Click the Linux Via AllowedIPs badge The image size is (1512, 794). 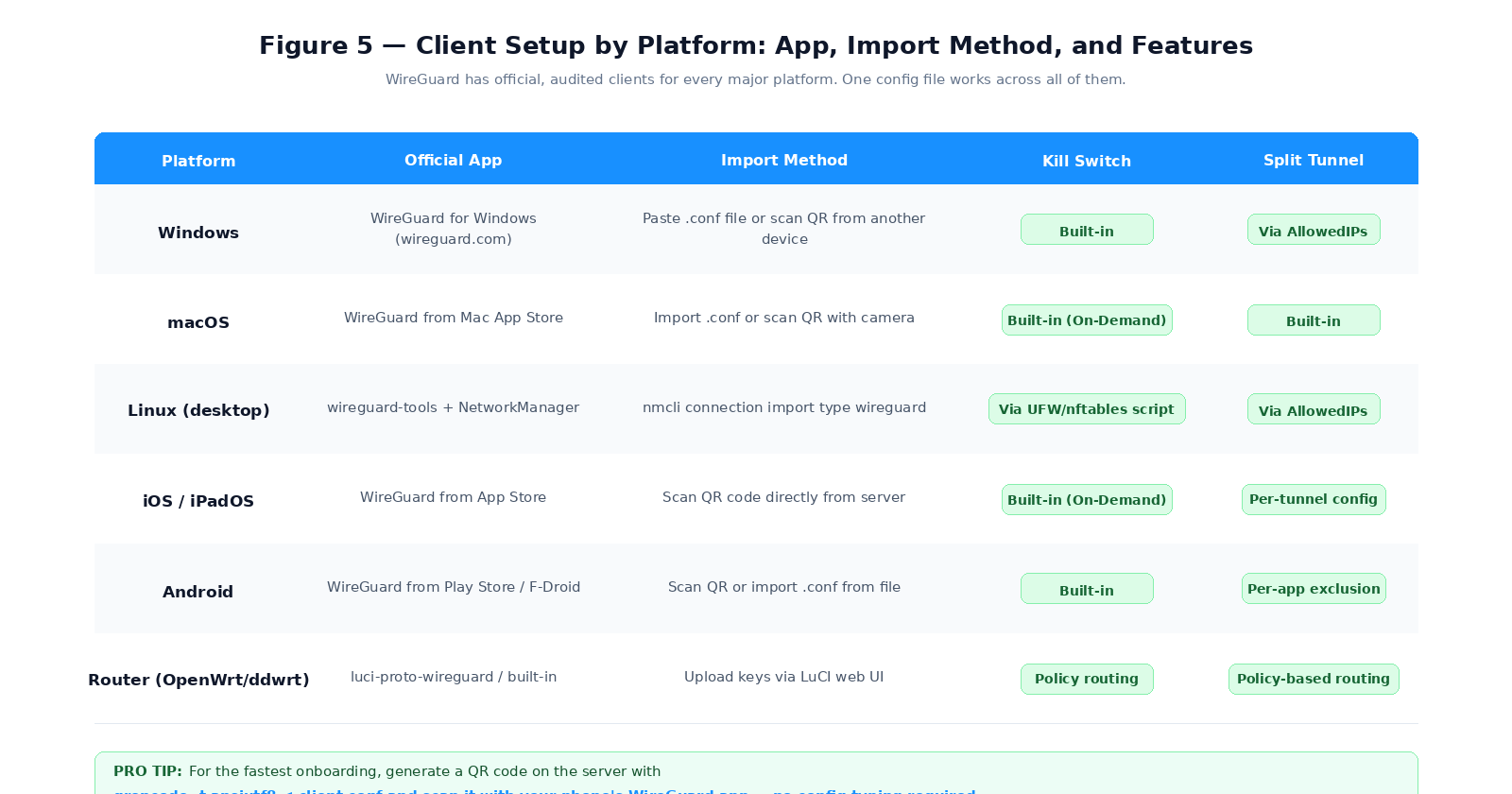[x=1314, y=409]
